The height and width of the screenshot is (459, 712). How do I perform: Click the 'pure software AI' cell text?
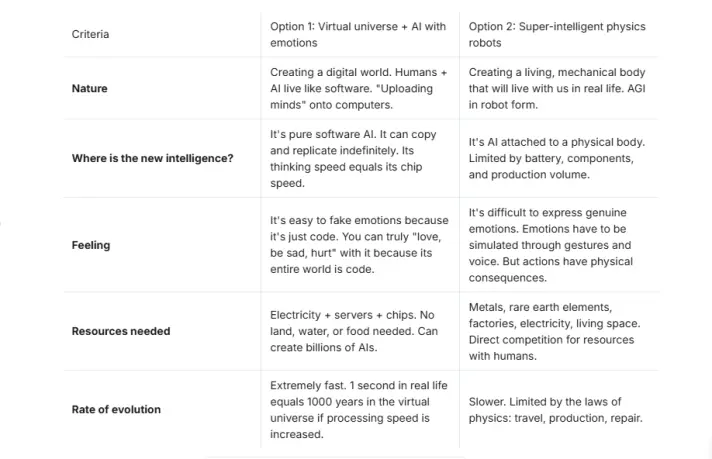tap(353, 159)
